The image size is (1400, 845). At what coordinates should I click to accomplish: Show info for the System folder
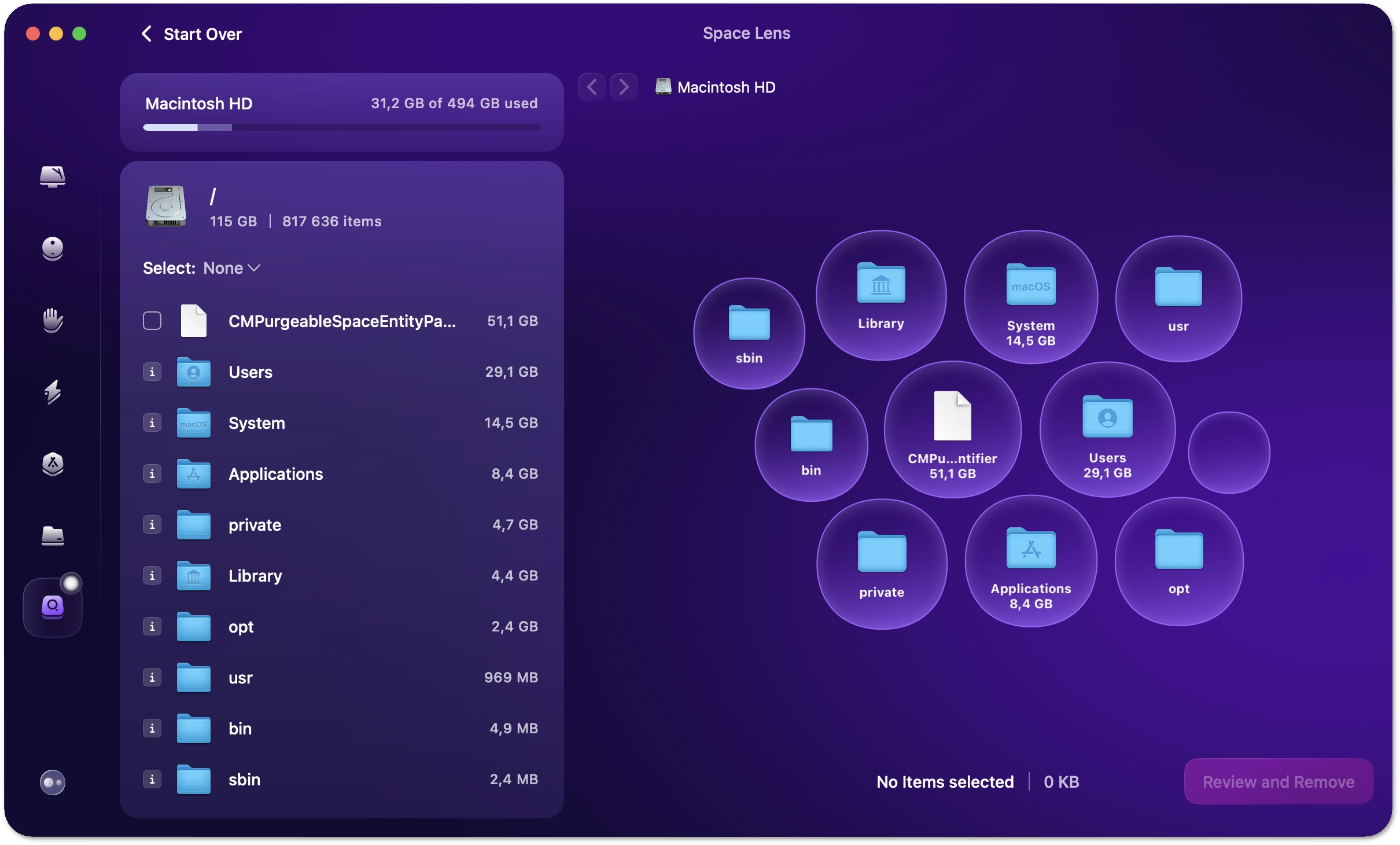(x=152, y=422)
